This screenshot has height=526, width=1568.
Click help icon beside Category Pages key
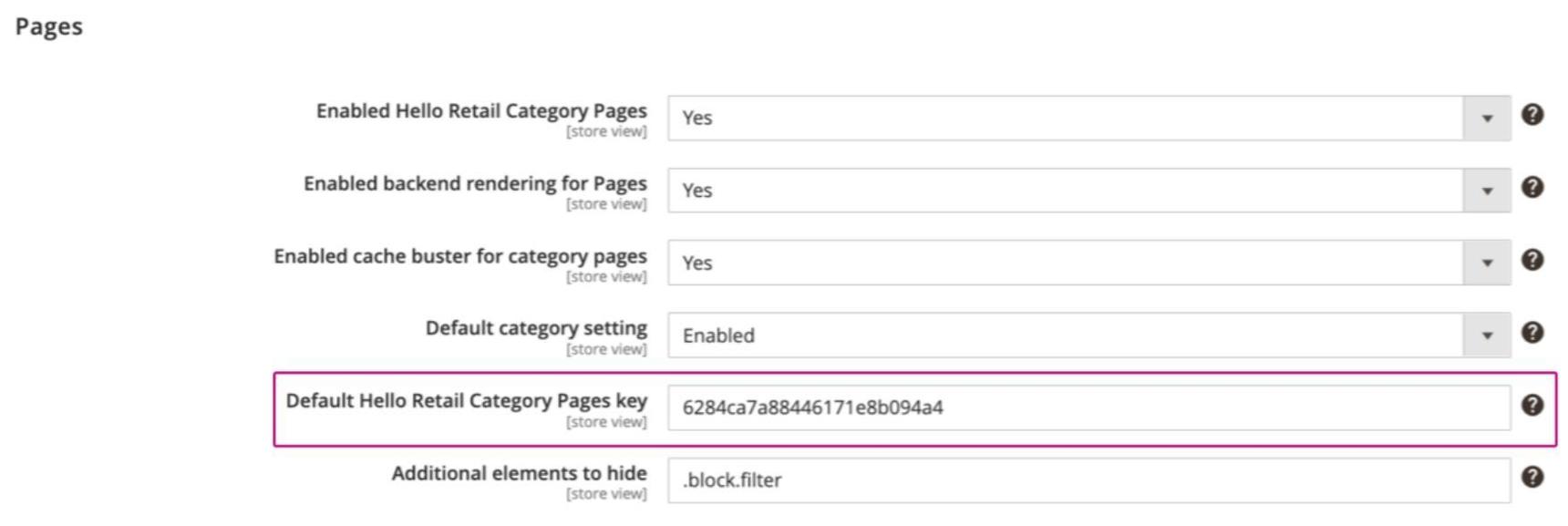(1532, 406)
